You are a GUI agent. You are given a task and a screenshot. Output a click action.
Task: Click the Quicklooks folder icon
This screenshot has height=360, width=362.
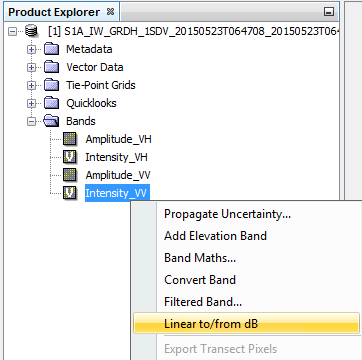click(51, 103)
